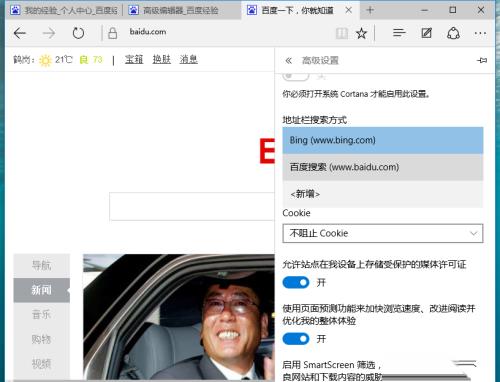
Task: Maximize the browser window
Action: click(x=453, y=10)
